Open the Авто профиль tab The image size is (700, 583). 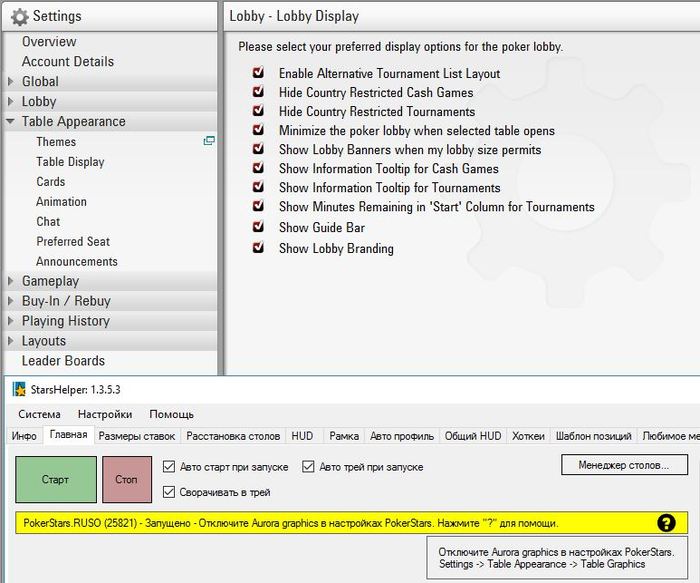[402, 436]
